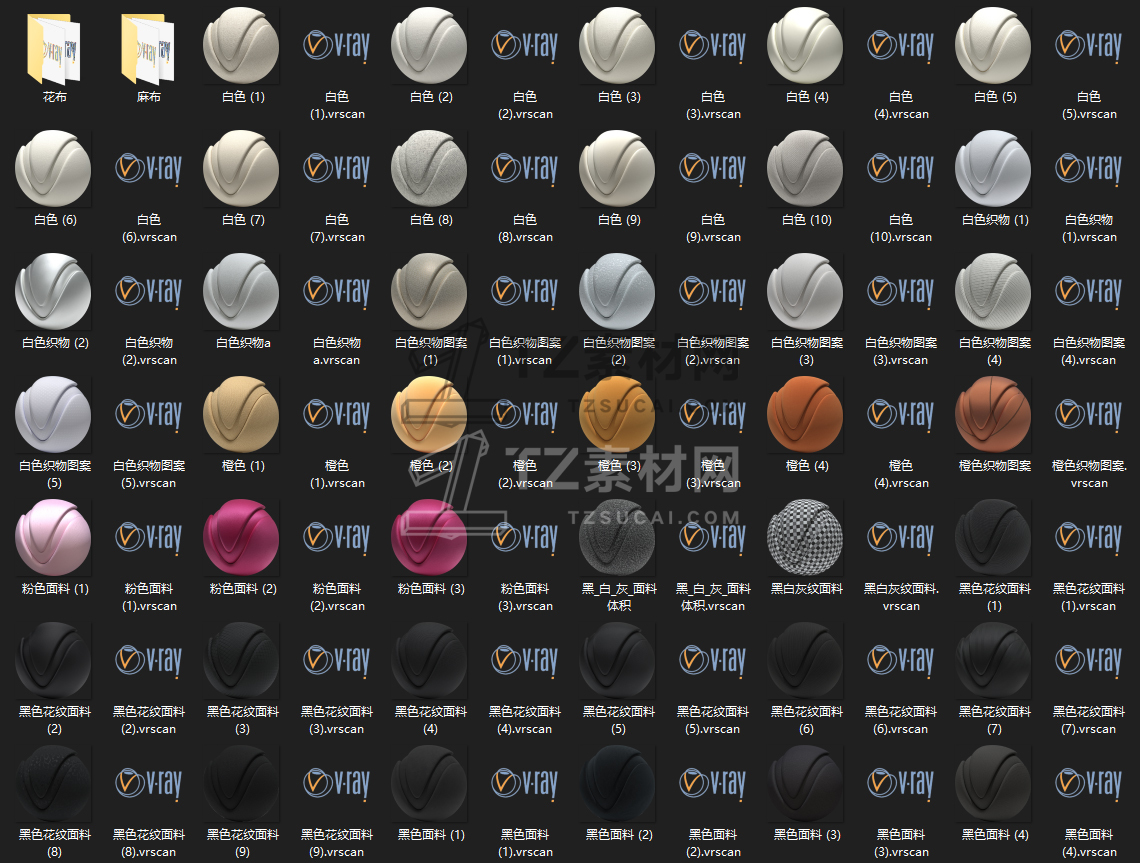The height and width of the screenshot is (863, 1140).
Task: Select the 黑色花纹面料 (5) preview sphere
Action: [617, 660]
